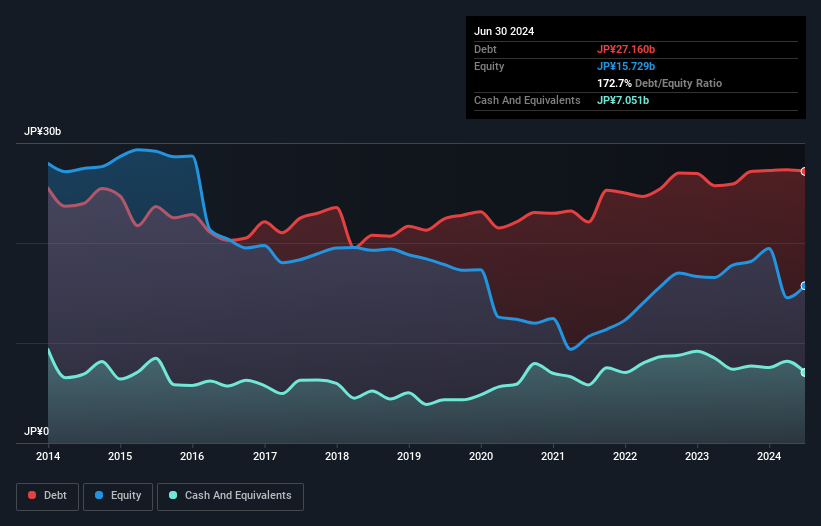The image size is (821, 526).
Task: Click the 2017 x-axis label
Action: (265, 456)
